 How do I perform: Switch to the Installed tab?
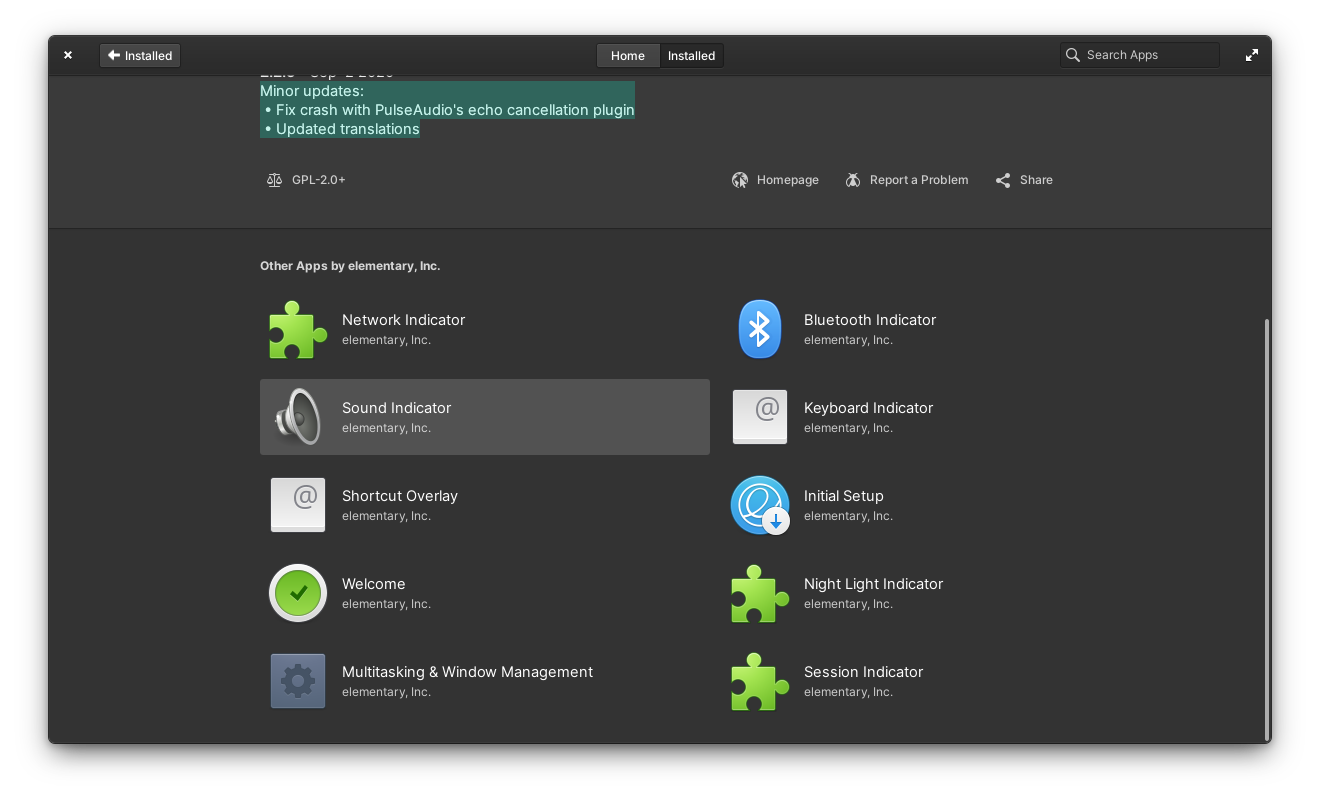691,55
